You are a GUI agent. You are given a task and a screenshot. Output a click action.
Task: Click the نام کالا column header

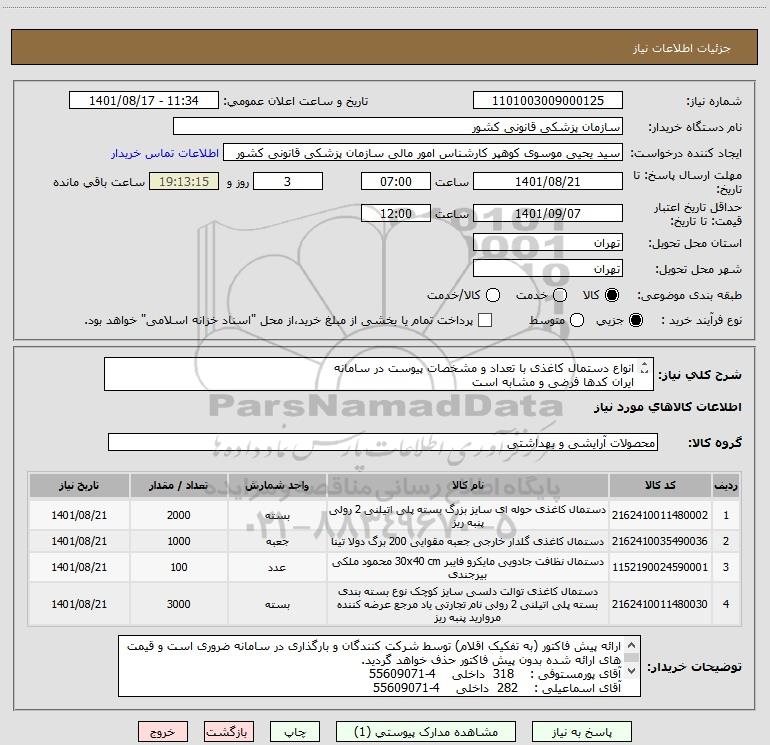(x=468, y=486)
